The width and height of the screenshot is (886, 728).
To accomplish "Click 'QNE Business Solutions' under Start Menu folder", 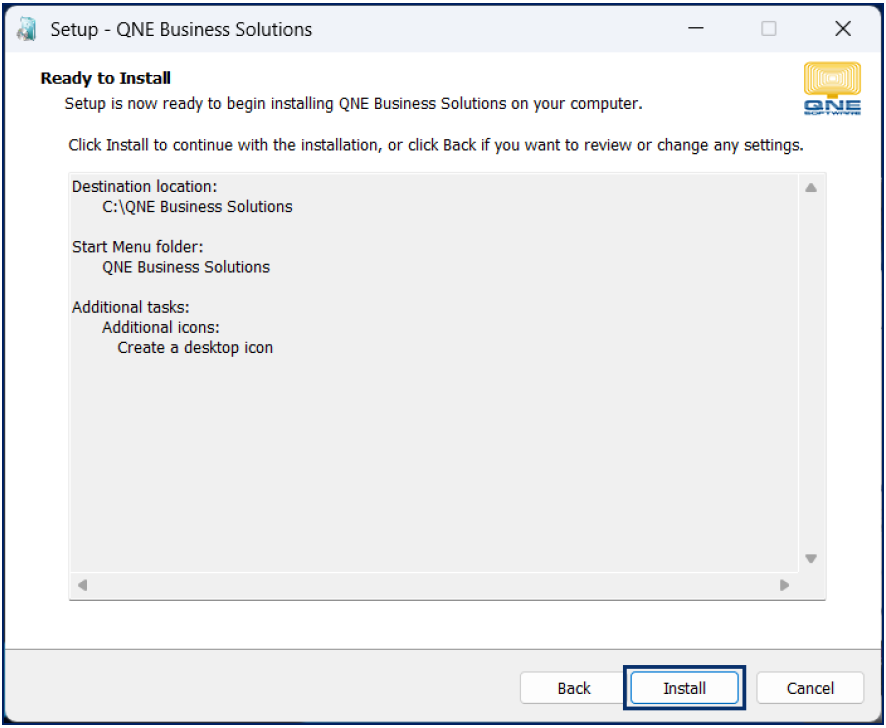I will coord(186,267).
